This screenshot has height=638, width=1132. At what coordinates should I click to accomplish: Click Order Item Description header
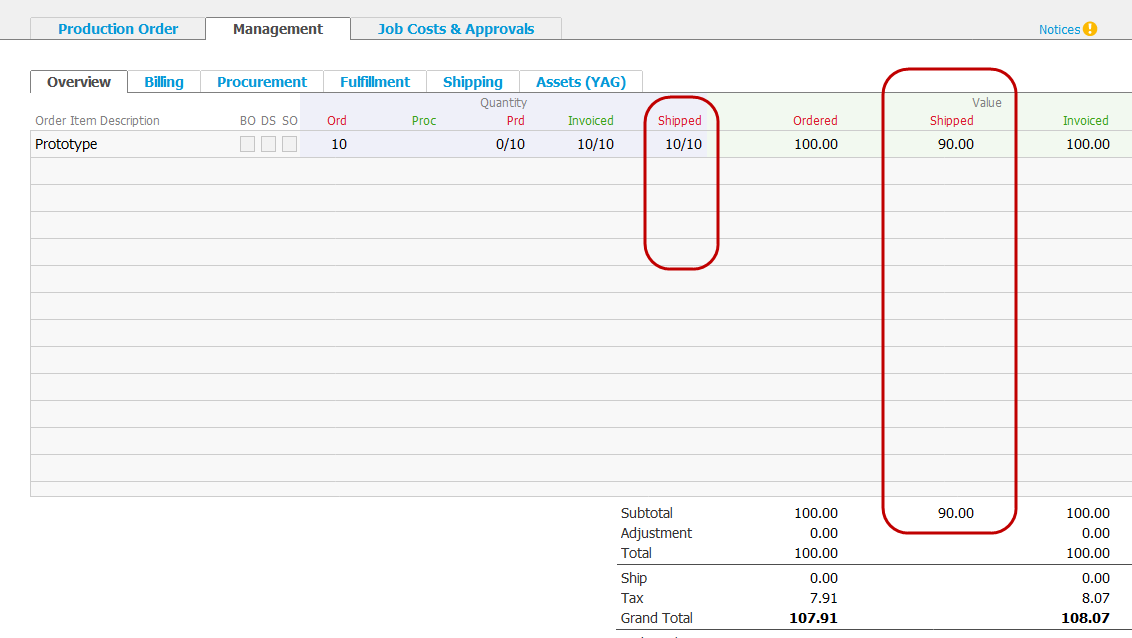pos(97,121)
